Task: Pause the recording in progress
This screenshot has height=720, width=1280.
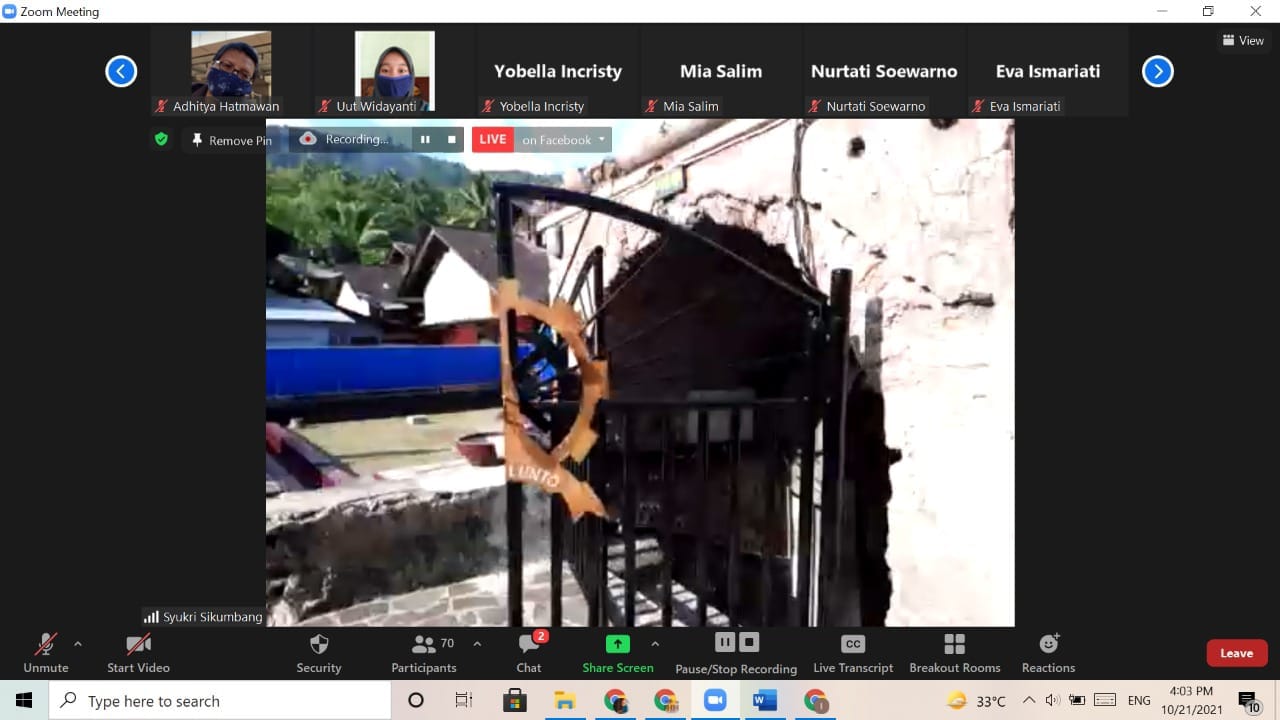Action: (724, 643)
